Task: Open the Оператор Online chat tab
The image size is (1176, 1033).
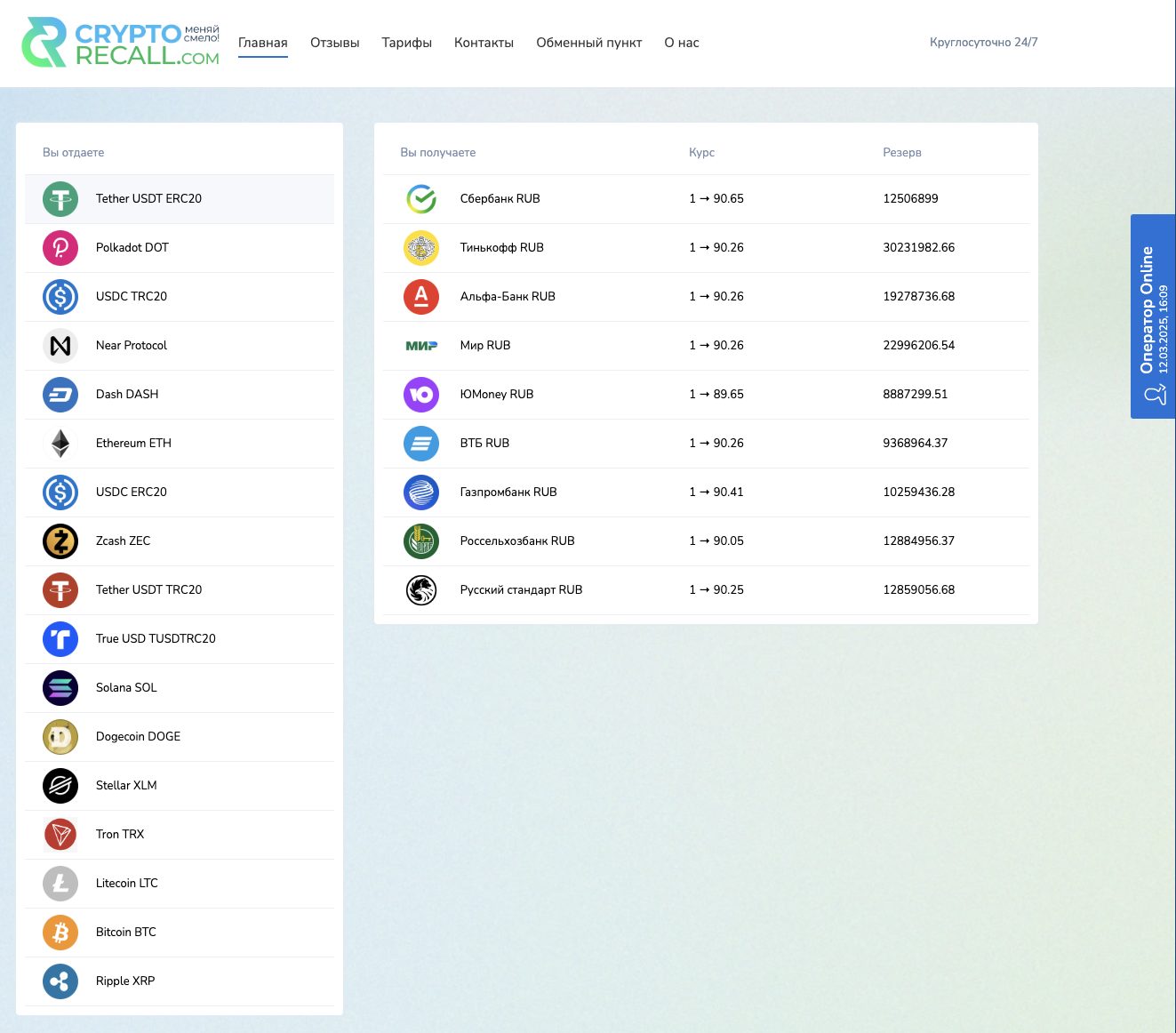Action: click(1153, 316)
